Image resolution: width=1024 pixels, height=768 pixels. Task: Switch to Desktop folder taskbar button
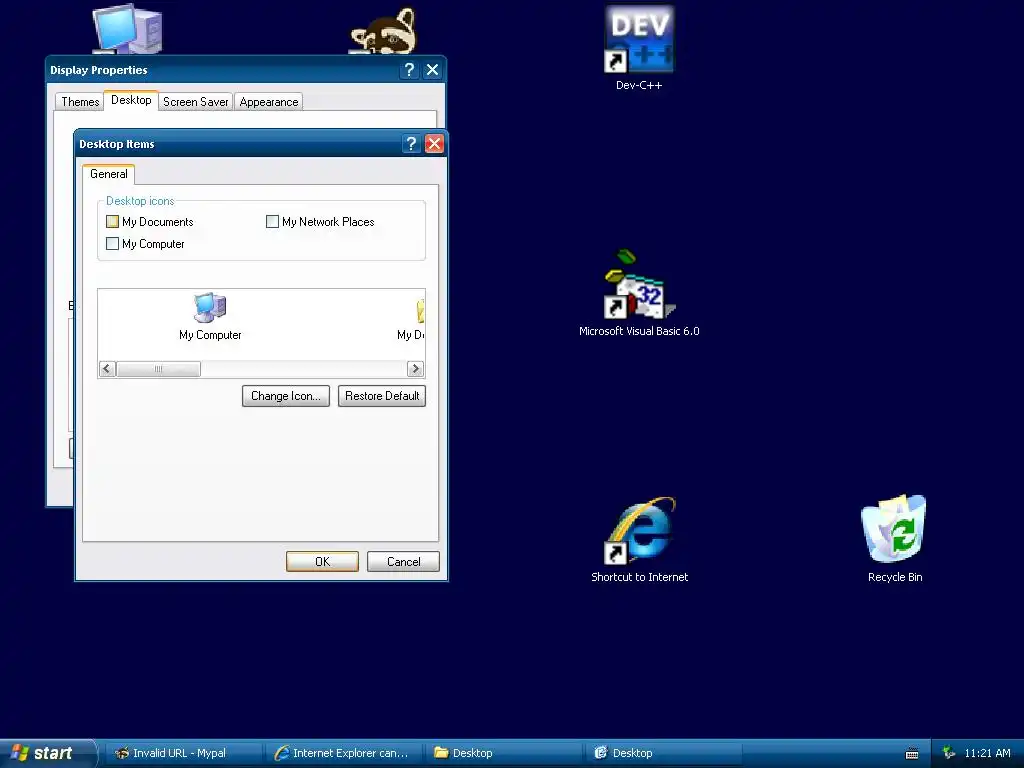click(x=503, y=754)
